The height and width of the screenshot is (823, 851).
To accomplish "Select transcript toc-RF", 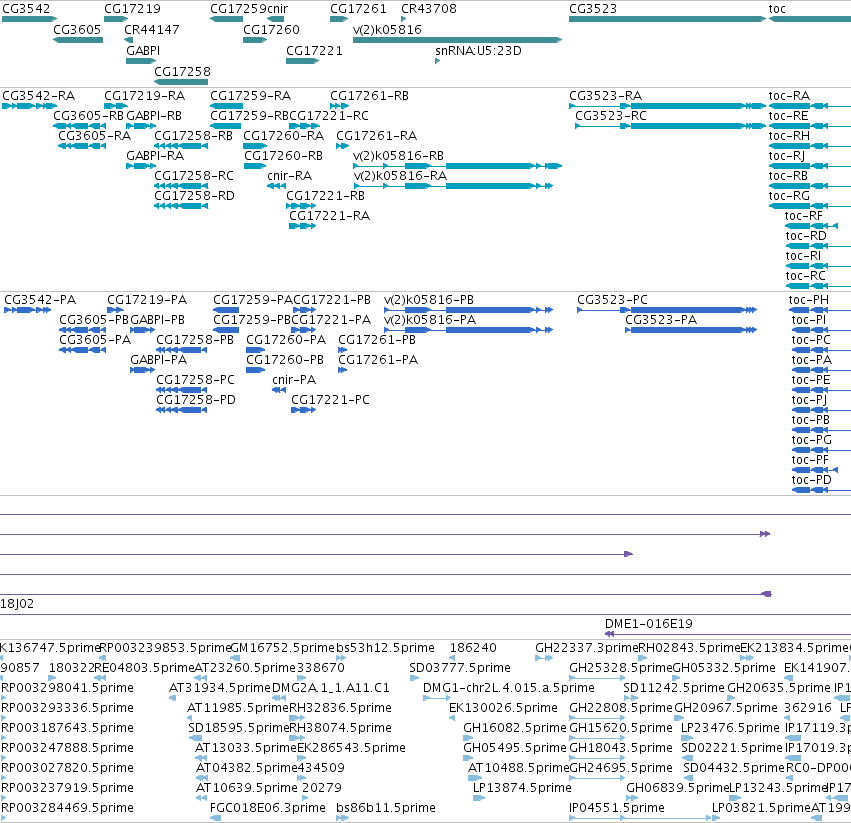I will tap(804, 216).
